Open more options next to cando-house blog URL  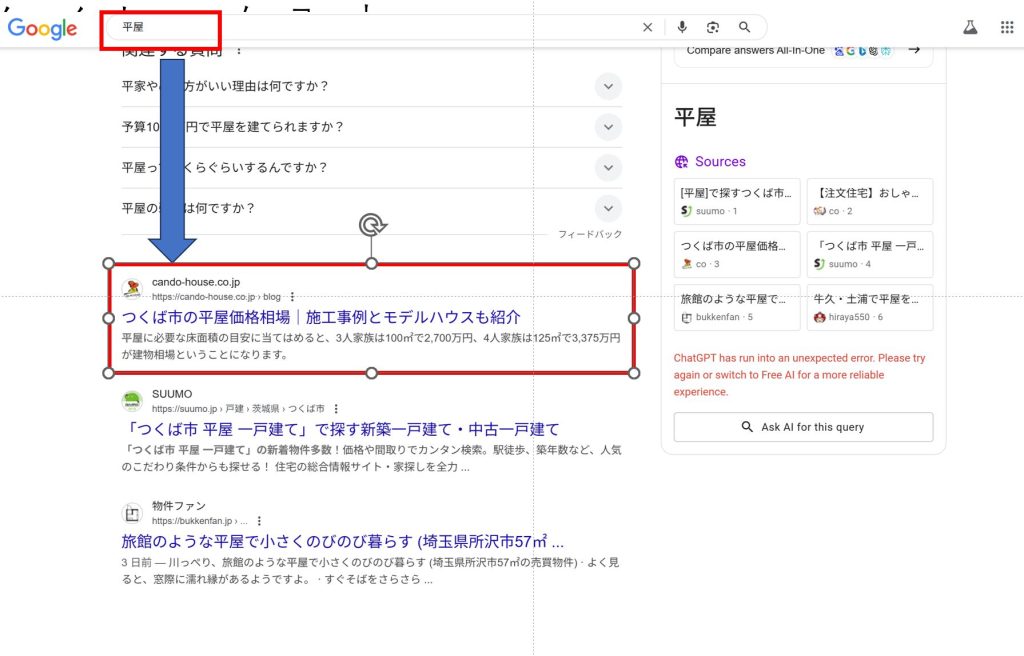[293, 297]
